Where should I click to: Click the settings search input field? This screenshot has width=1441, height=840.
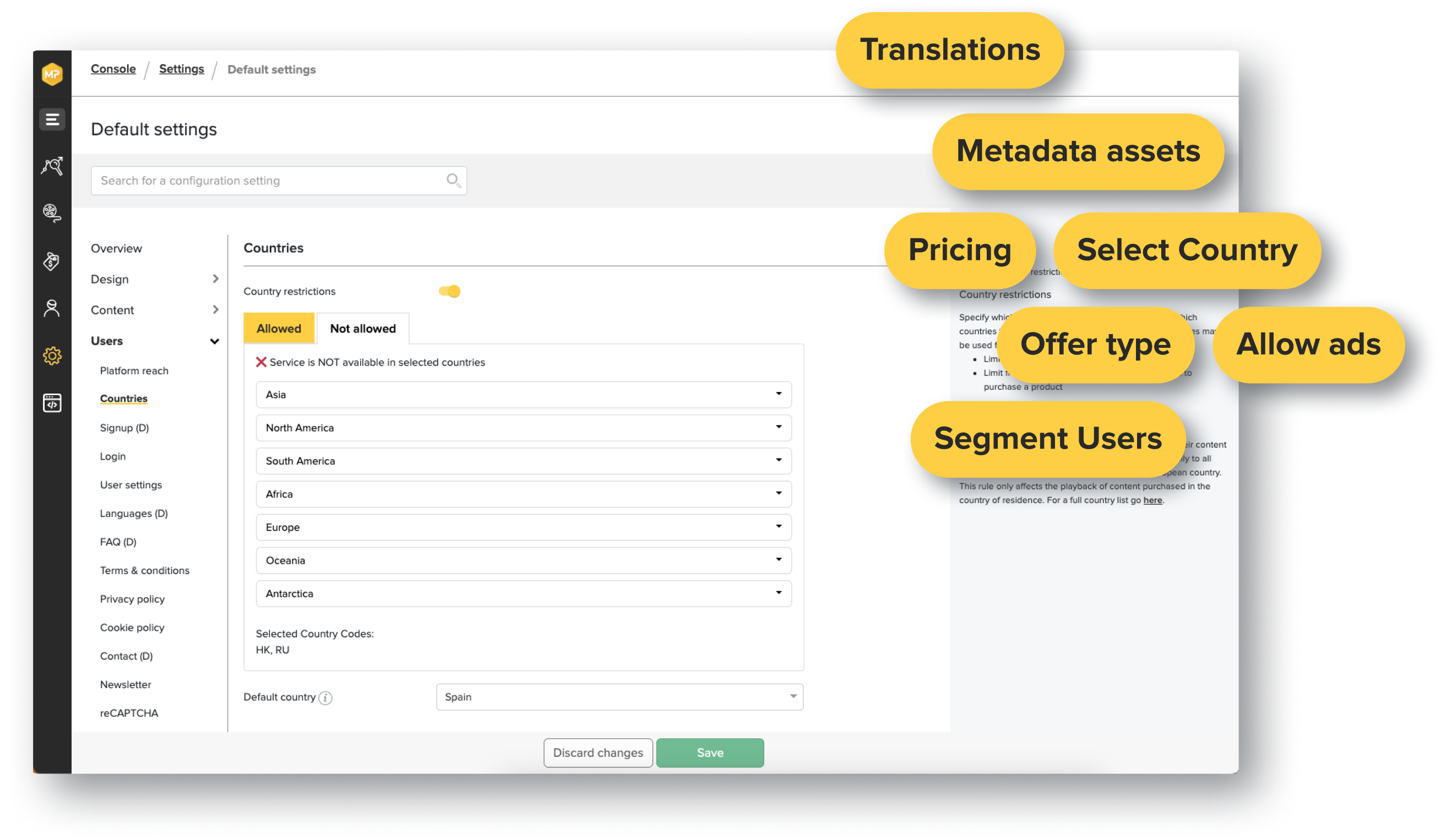(280, 180)
